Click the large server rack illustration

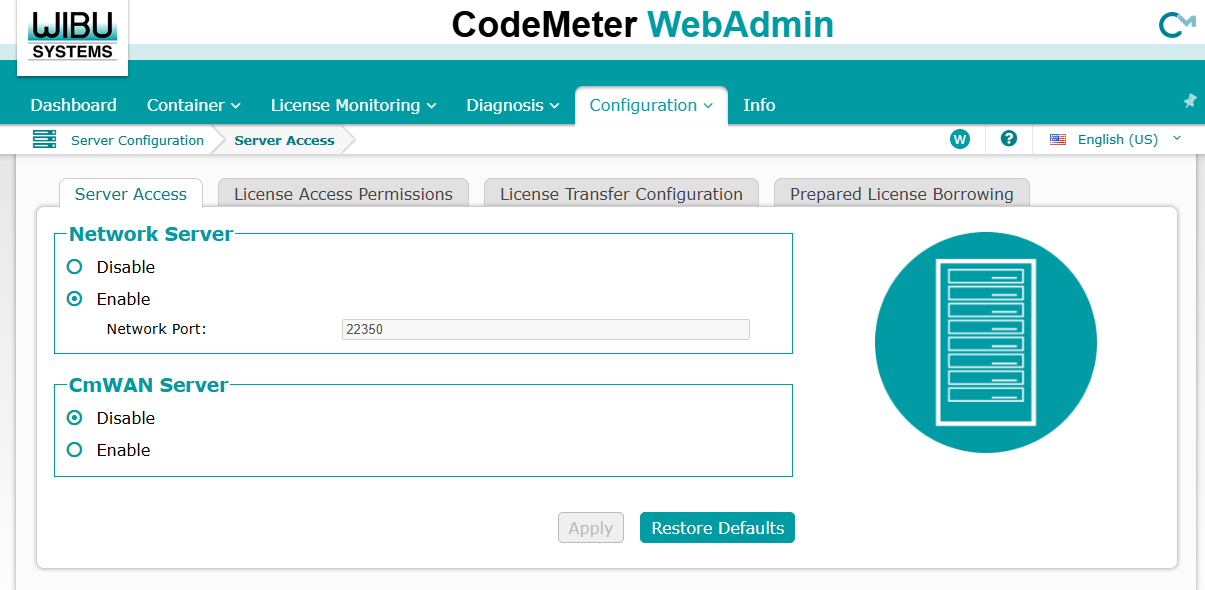pyautogui.click(x=986, y=343)
